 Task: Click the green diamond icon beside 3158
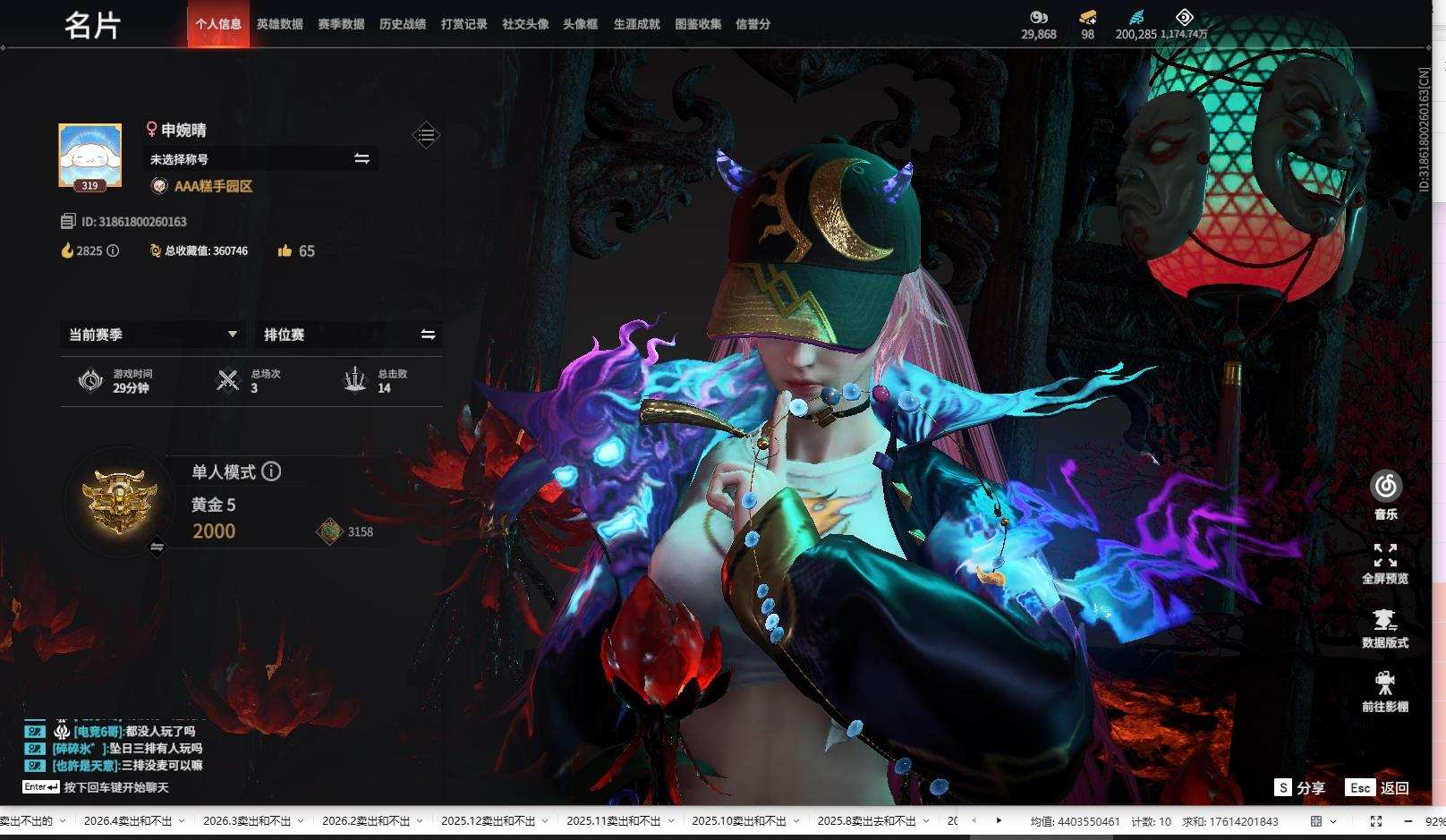330,531
